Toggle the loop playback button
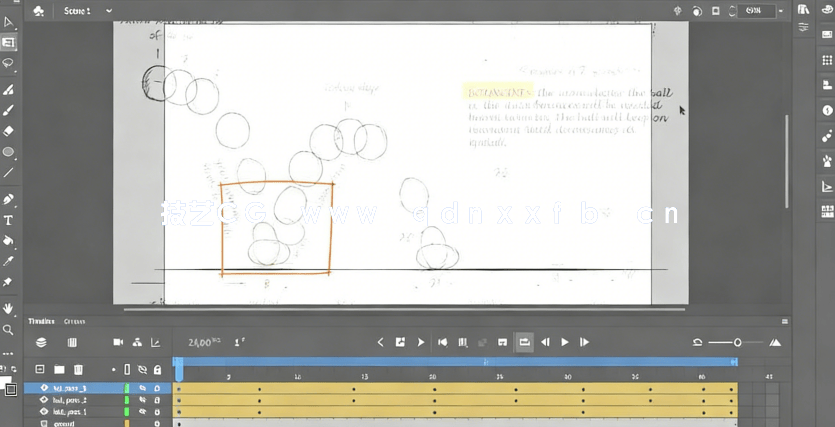The image size is (835, 427). (x=524, y=342)
